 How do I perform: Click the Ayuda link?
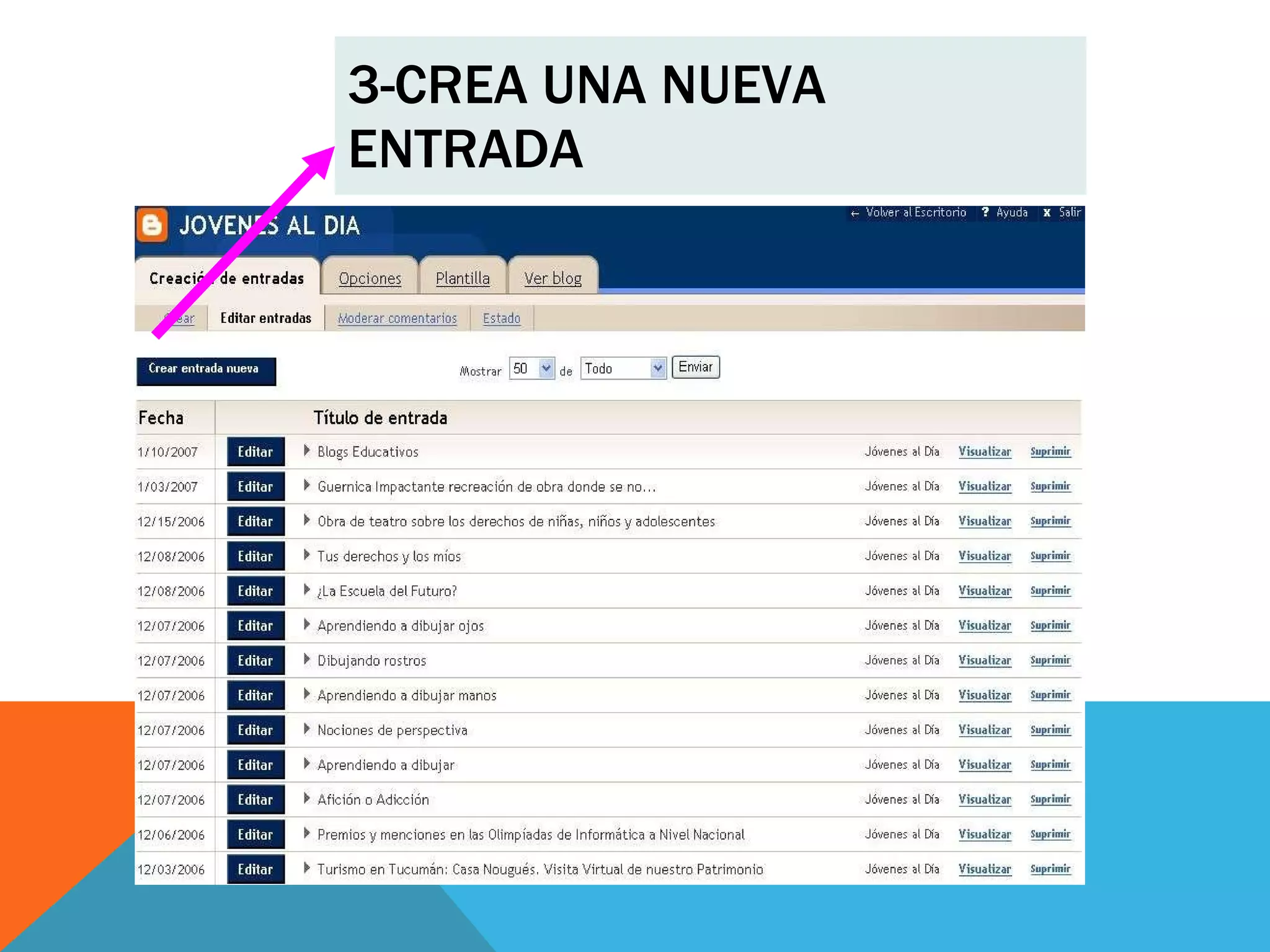point(1012,213)
